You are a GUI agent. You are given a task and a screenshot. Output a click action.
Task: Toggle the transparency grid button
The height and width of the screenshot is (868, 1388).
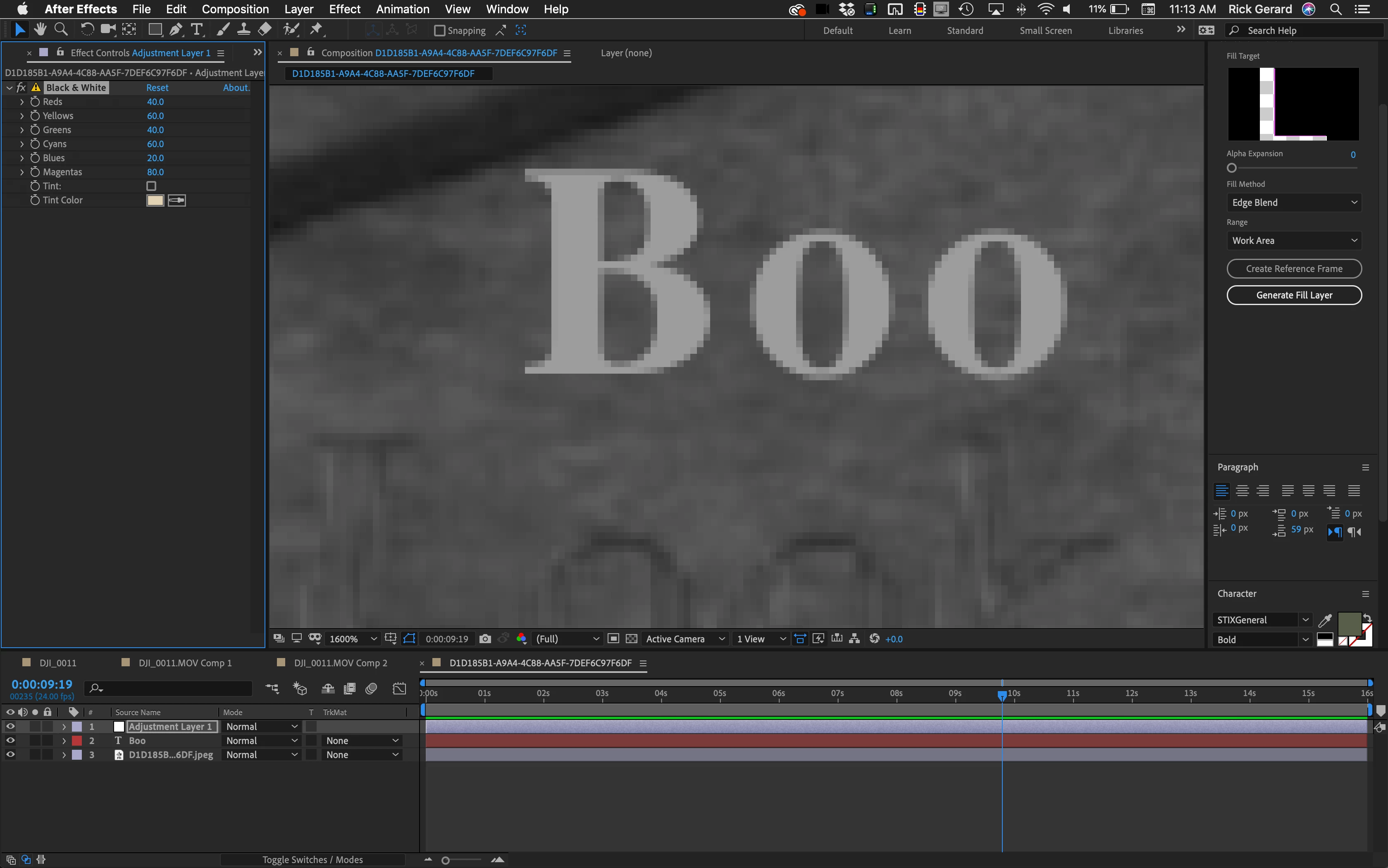coord(632,639)
